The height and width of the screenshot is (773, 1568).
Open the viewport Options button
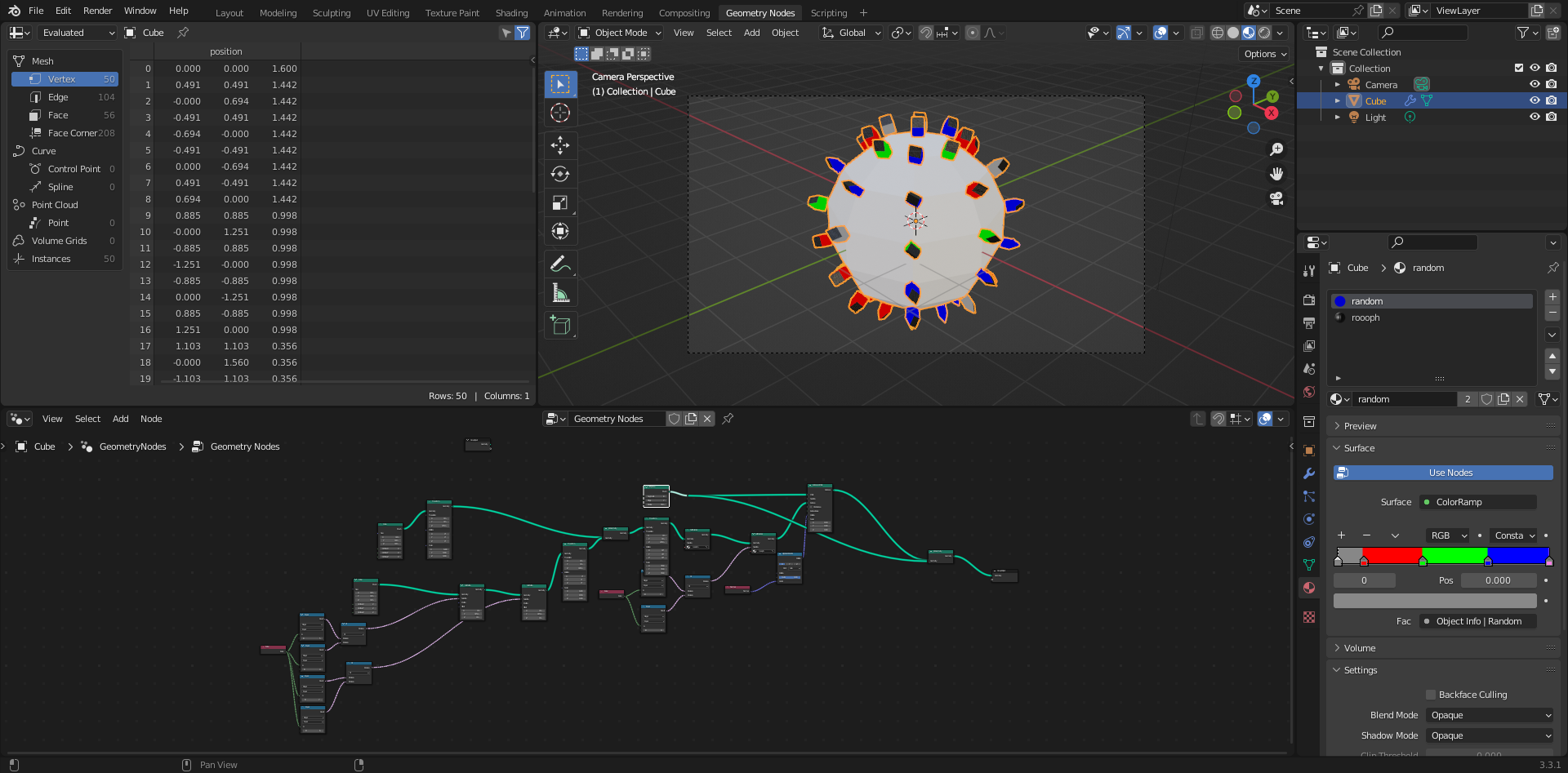coord(1265,54)
